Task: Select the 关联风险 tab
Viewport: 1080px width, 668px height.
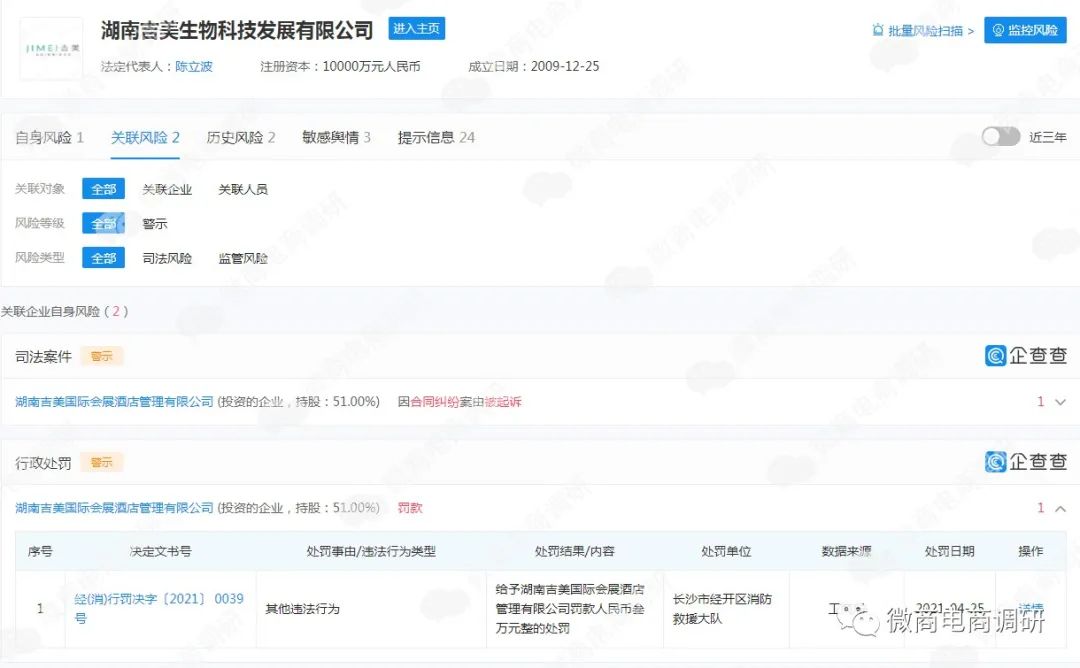Action: [x=145, y=138]
